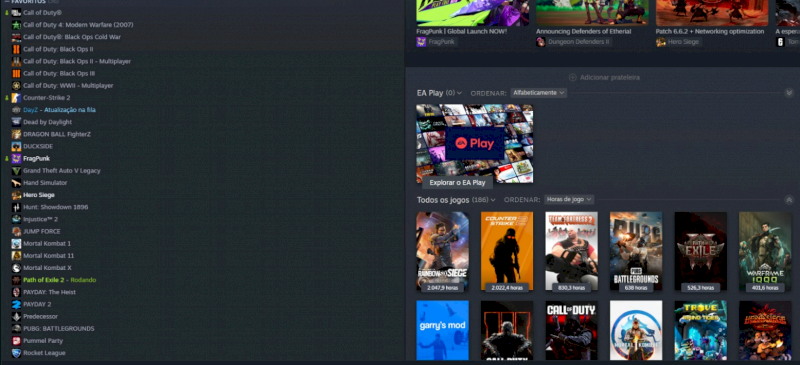Screen dimensions: 800x365
Task: Click the Hand Simulator icon
Action: 16,183
